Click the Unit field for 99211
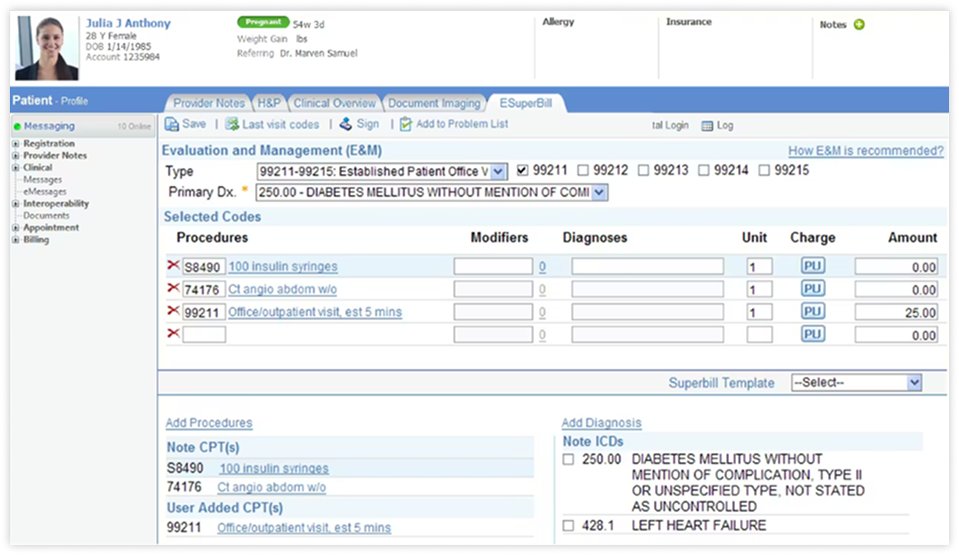 (x=759, y=312)
